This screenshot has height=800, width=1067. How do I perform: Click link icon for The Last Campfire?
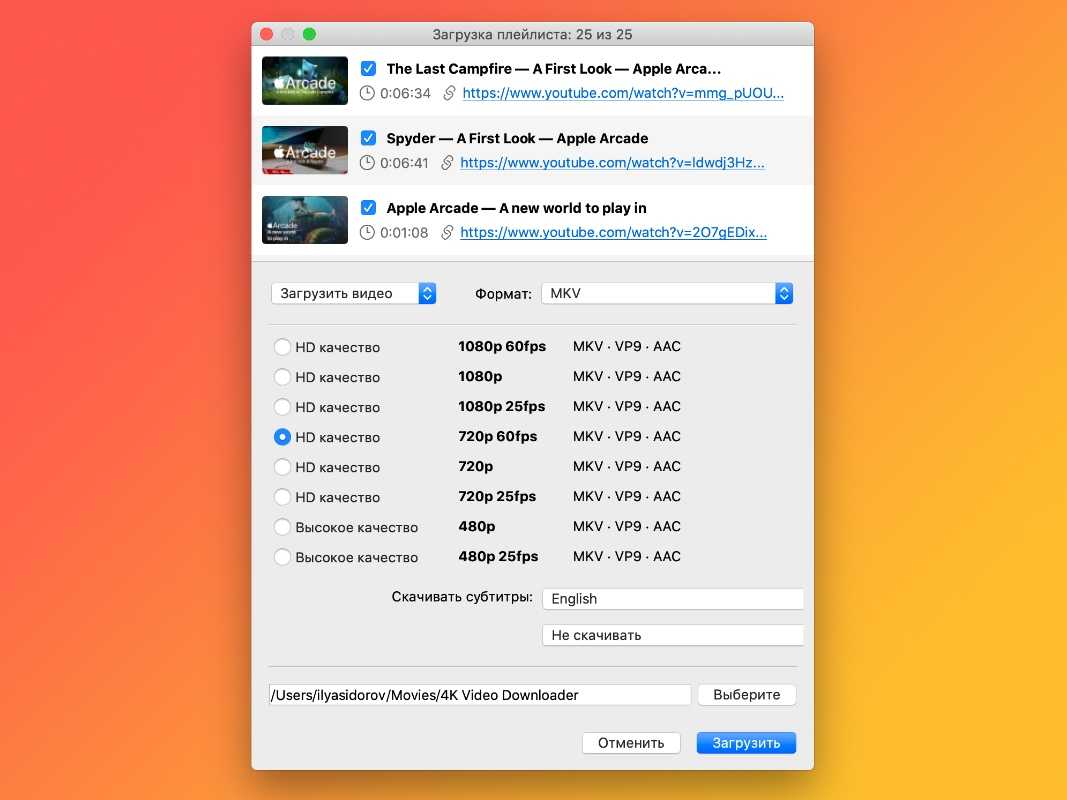pos(450,93)
